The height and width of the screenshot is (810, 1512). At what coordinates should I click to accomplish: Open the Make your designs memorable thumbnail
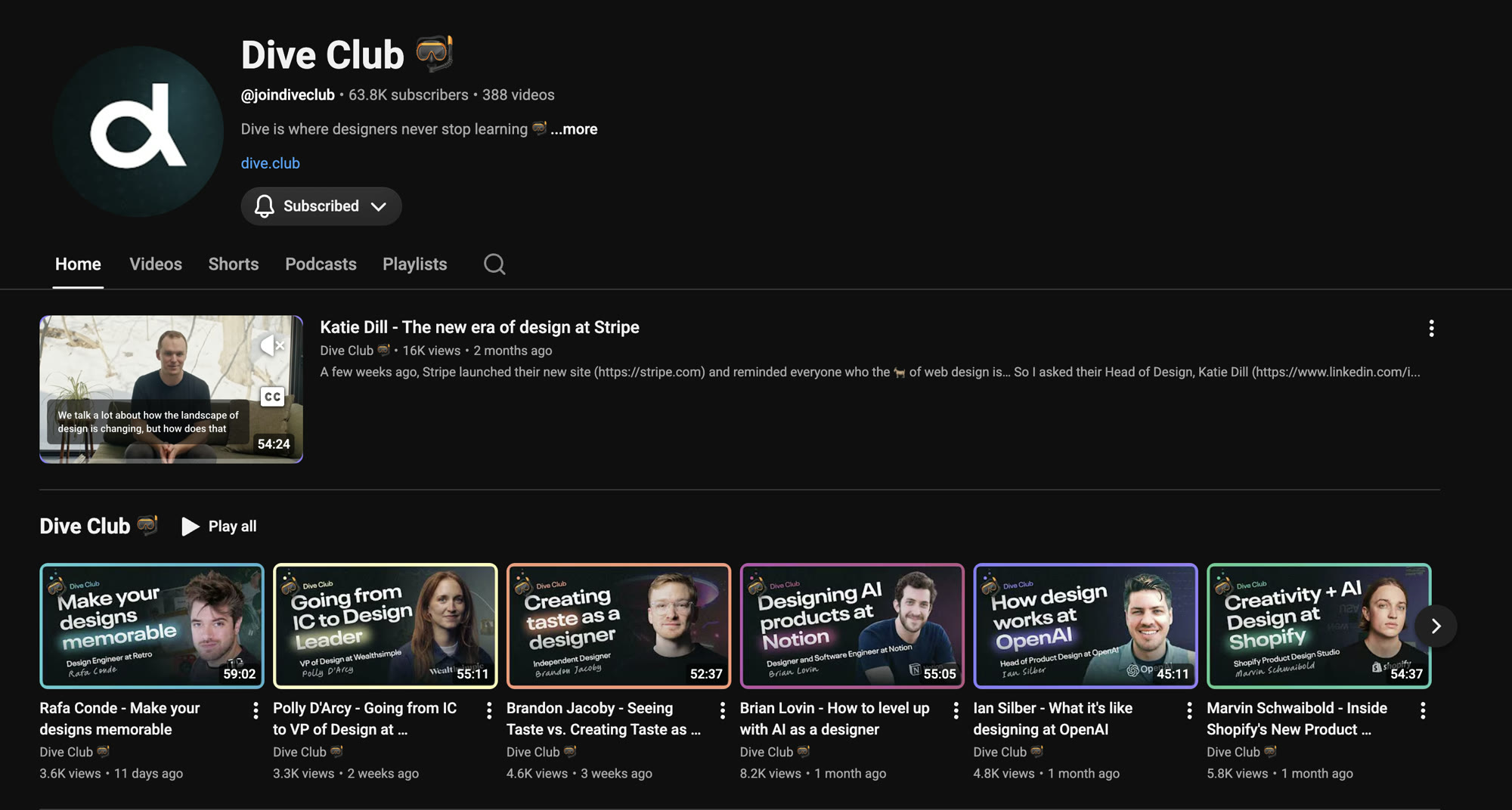[x=152, y=626]
